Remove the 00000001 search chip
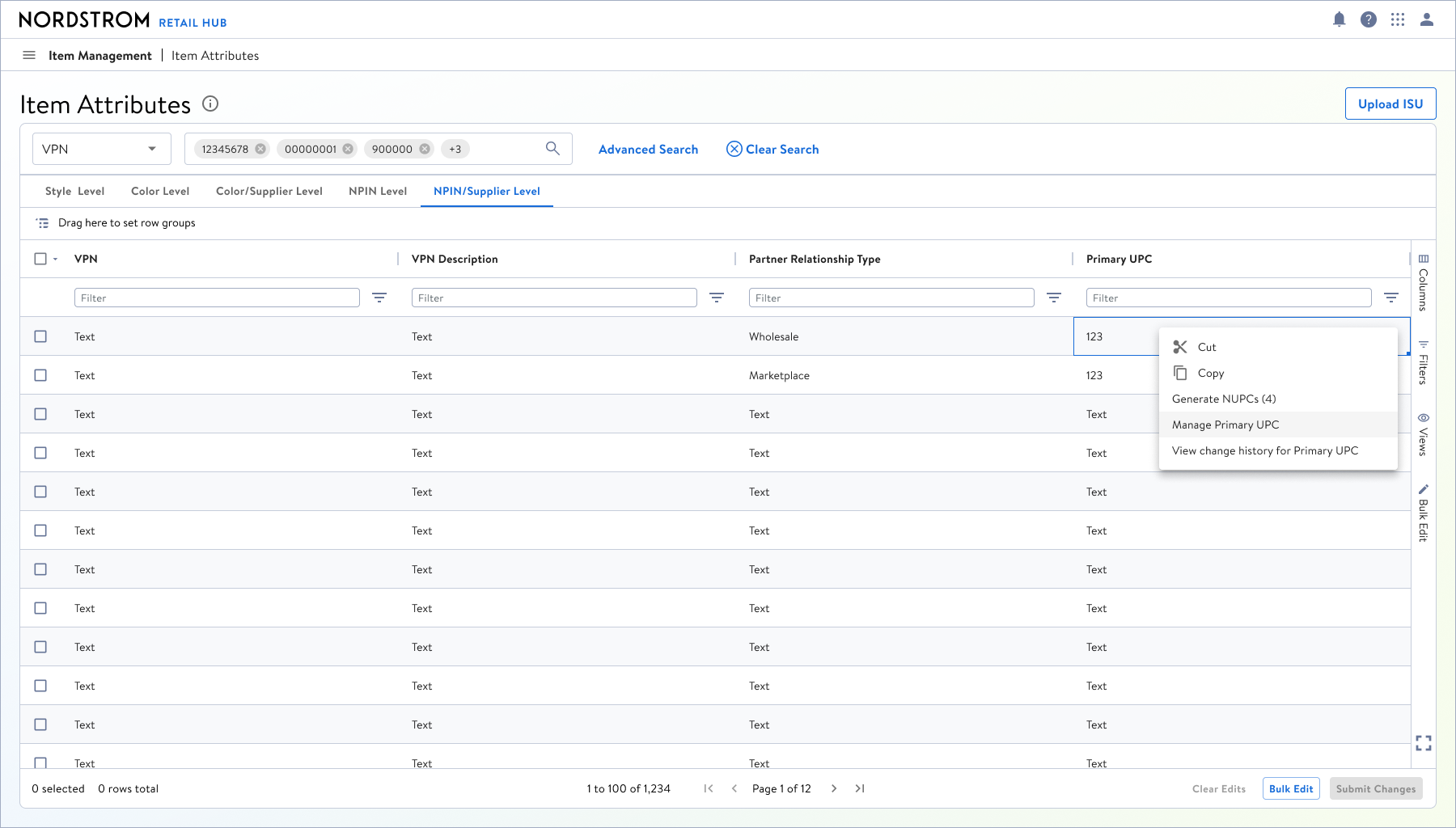The width and height of the screenshot is (1456, 828). [x=348, y=149]
